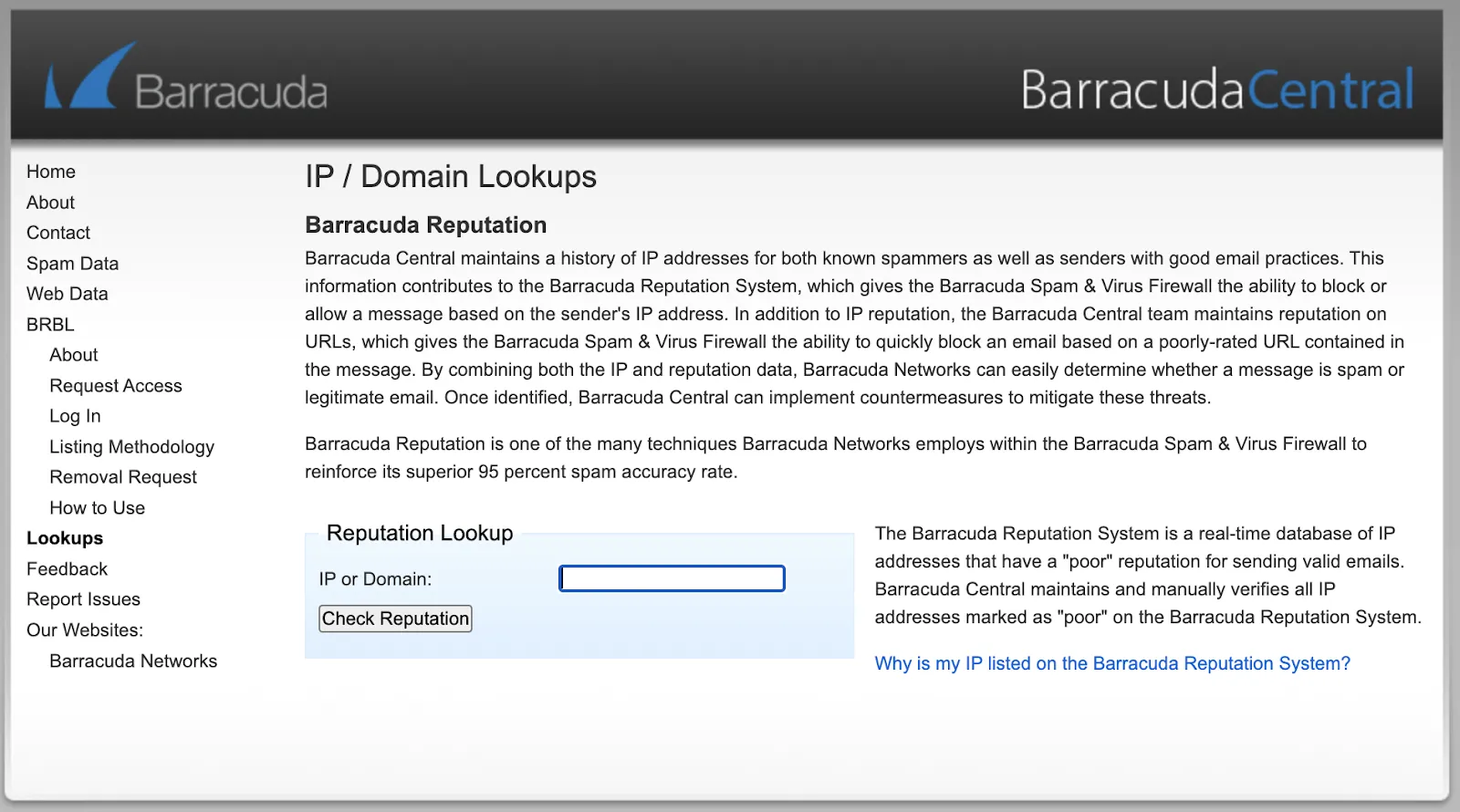Open How to Use page
The width and height of the screenshot is (1460, 812).
[x=98, y=508]
